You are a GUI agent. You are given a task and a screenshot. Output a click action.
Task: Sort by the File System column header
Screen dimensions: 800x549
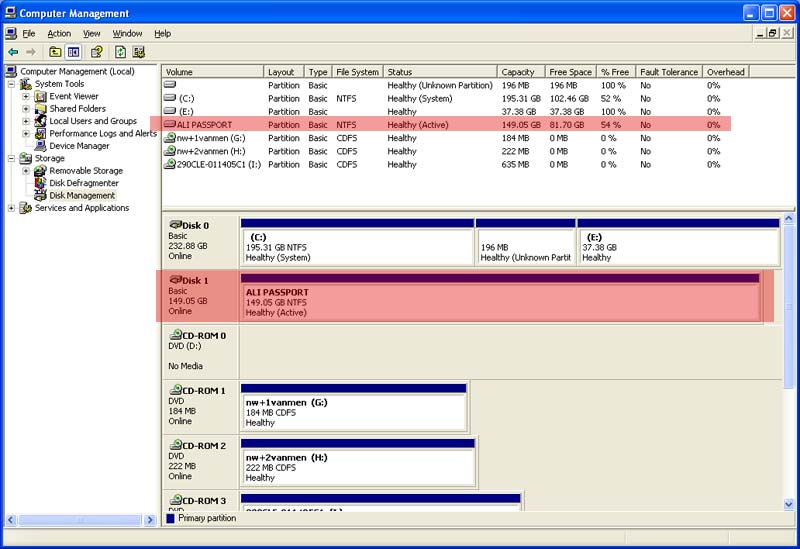358,72
